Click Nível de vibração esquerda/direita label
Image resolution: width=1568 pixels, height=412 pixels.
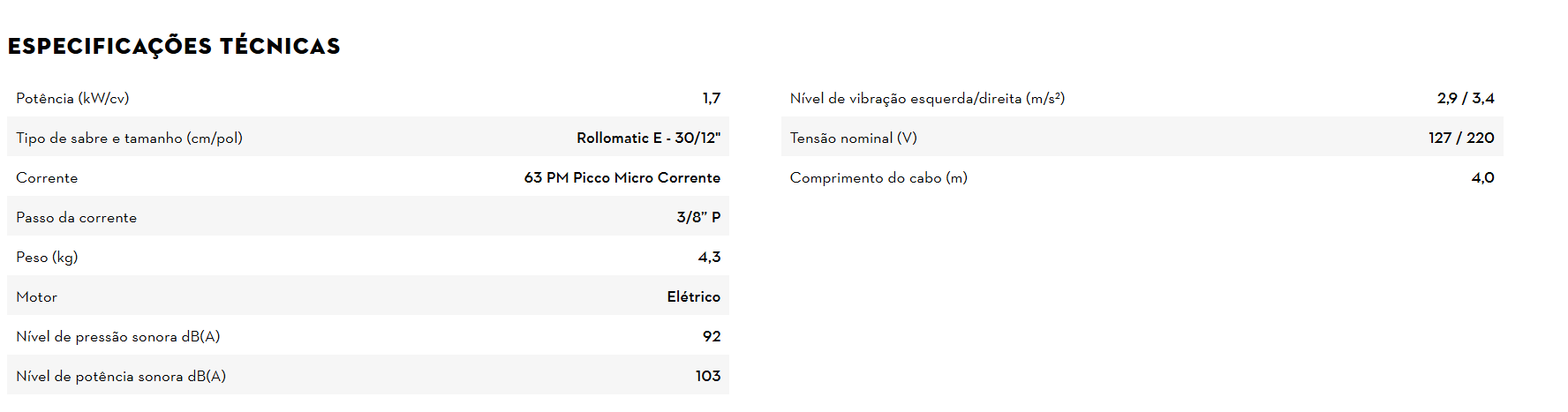point(927,98)
